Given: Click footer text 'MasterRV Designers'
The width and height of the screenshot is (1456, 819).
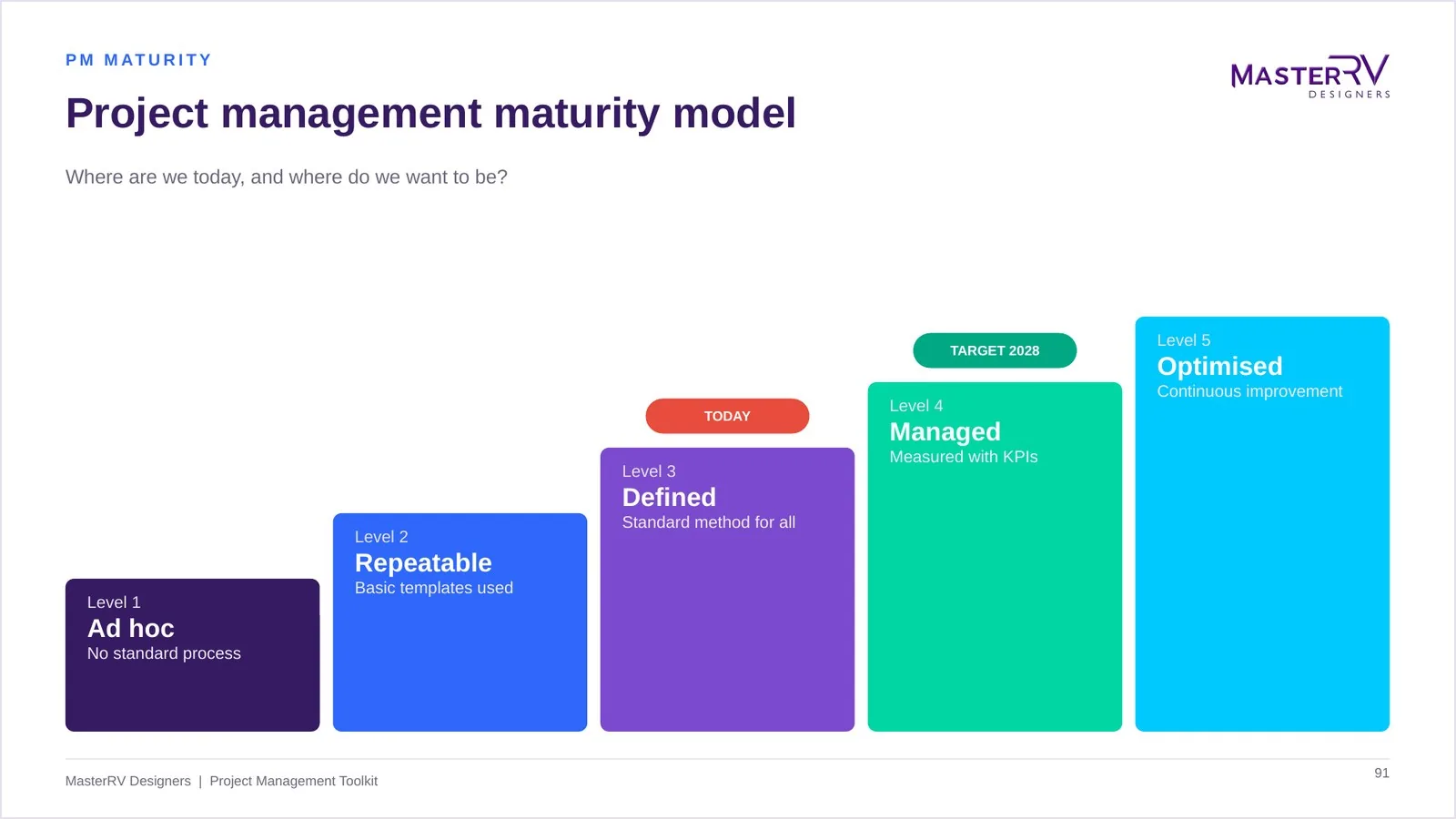Looking at the screenshot, I should click(128, 781).
